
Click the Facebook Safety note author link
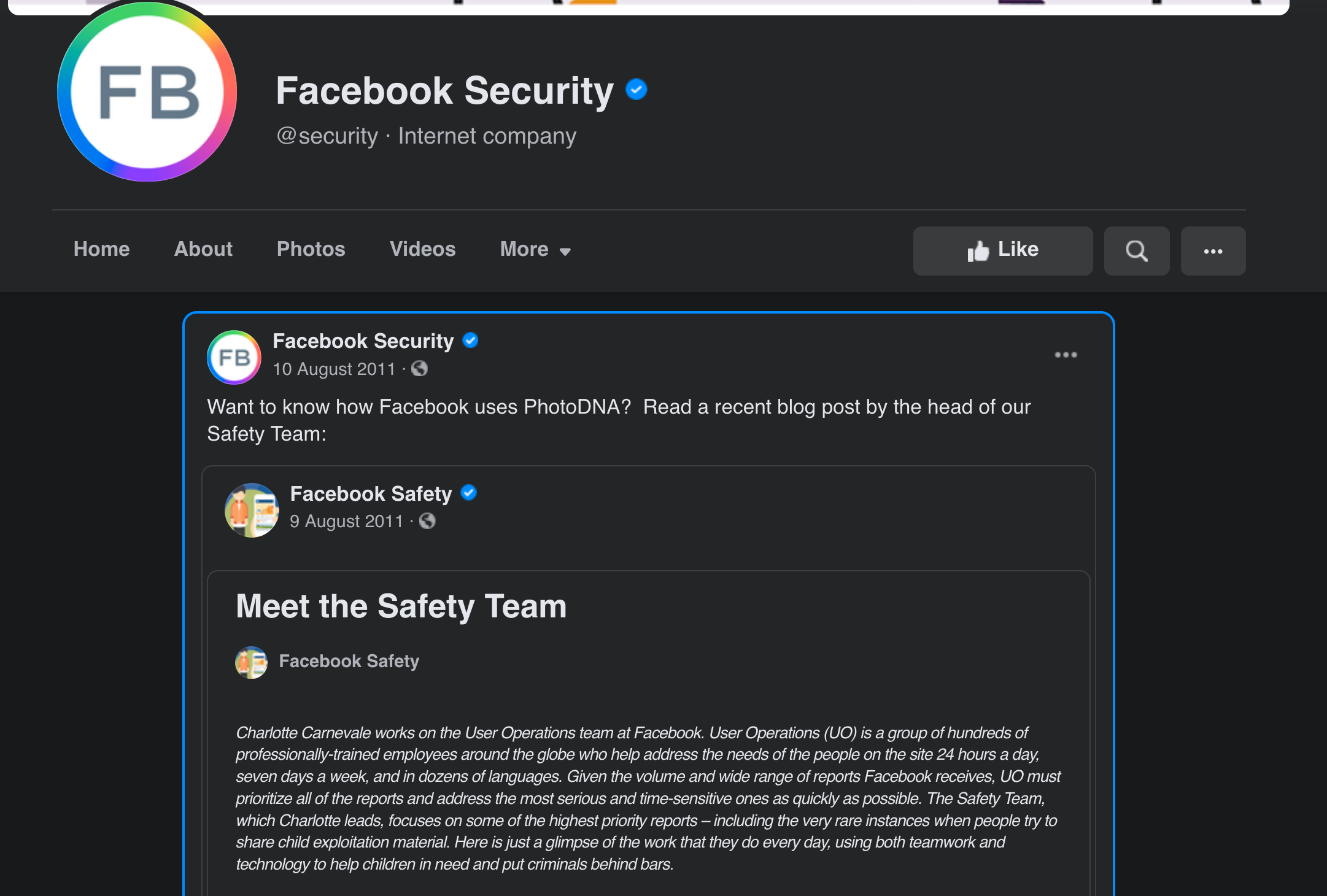click(x=349, y=661)
